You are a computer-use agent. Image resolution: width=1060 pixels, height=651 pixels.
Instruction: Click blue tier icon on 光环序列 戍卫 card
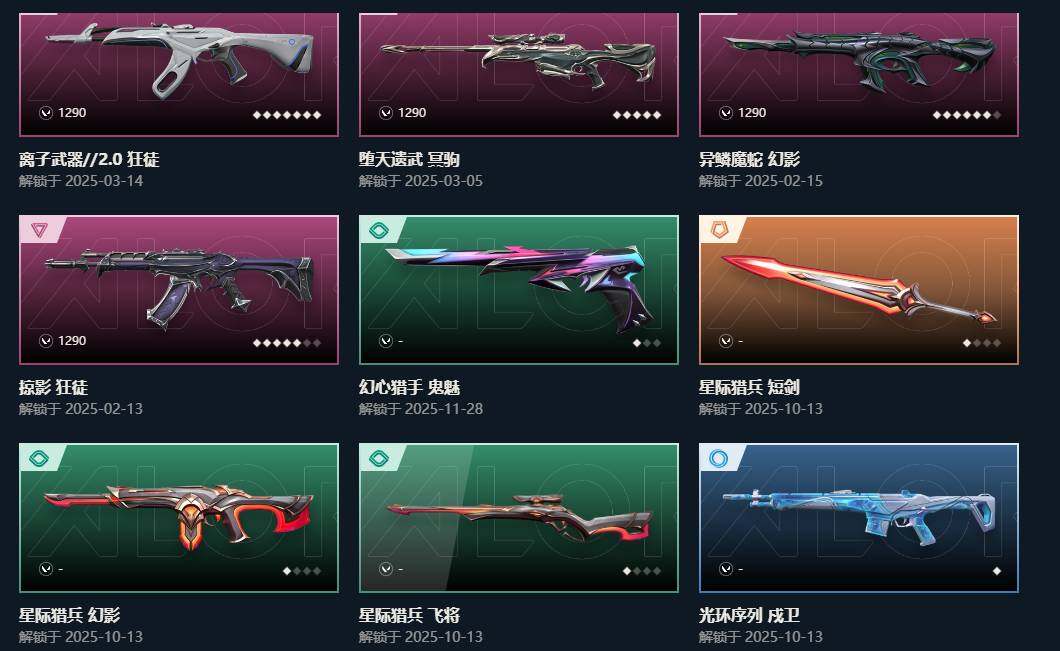(x=719, y=458)
